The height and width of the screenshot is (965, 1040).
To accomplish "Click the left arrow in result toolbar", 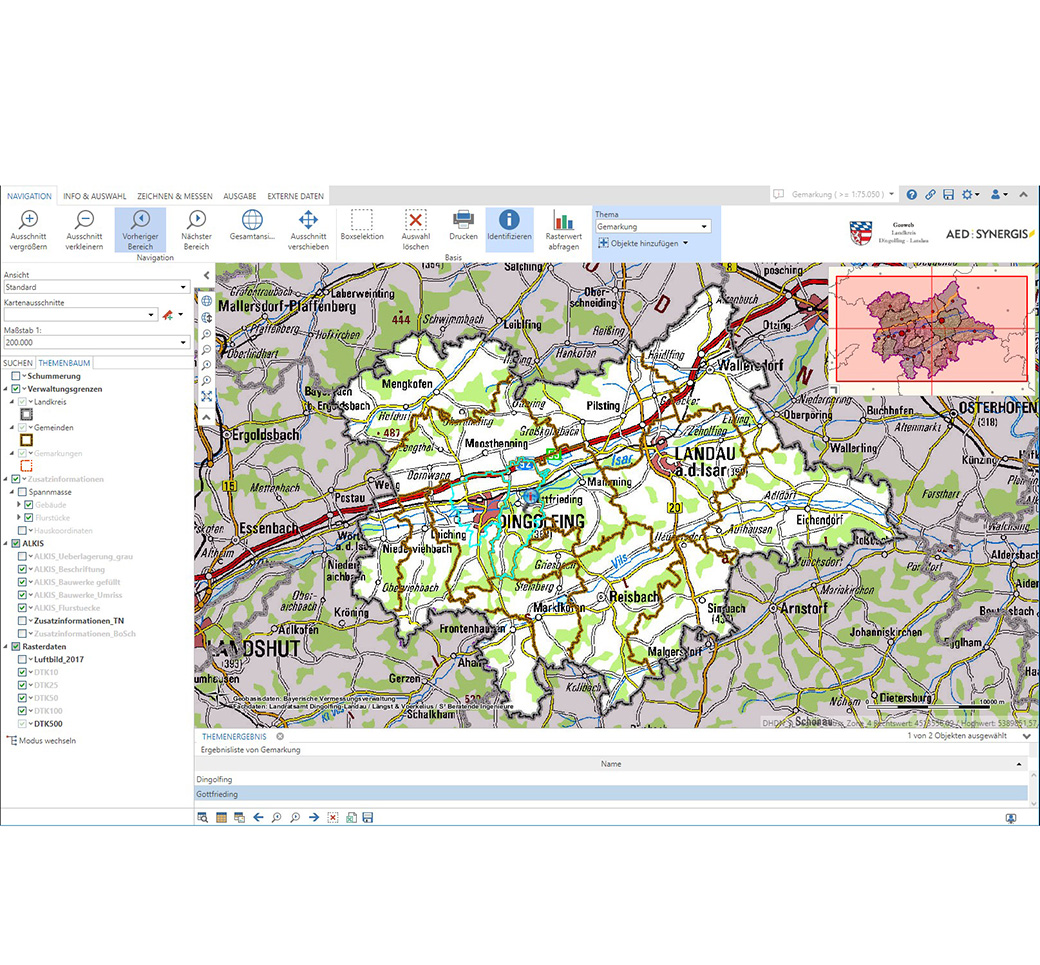I will tap(259, 818).
